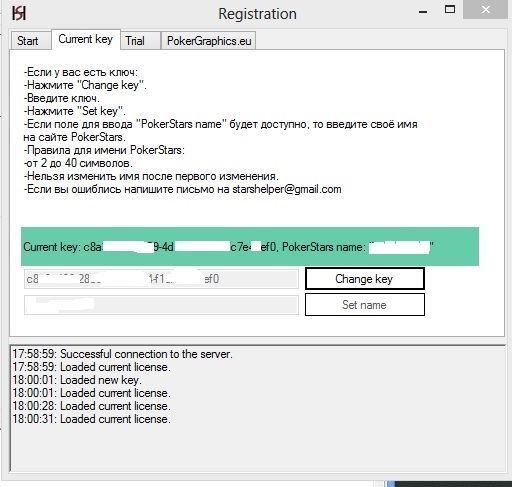512x487 pixels.
Task: Close the Registration window
Action: pos(486,10)
